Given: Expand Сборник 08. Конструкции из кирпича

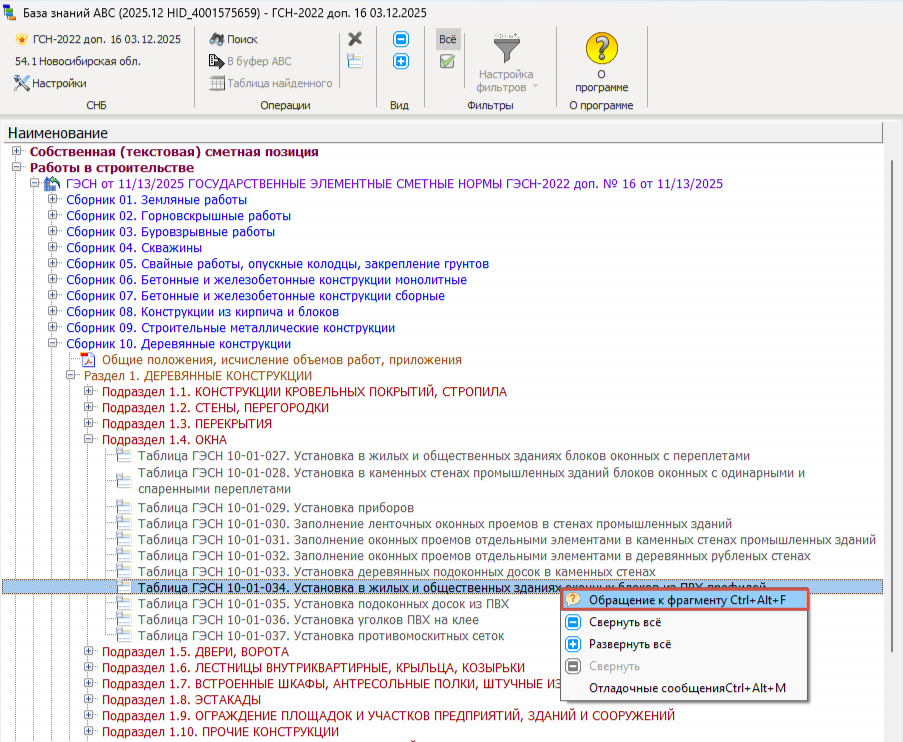Looking at the screenshot, I should coord(52,311).
